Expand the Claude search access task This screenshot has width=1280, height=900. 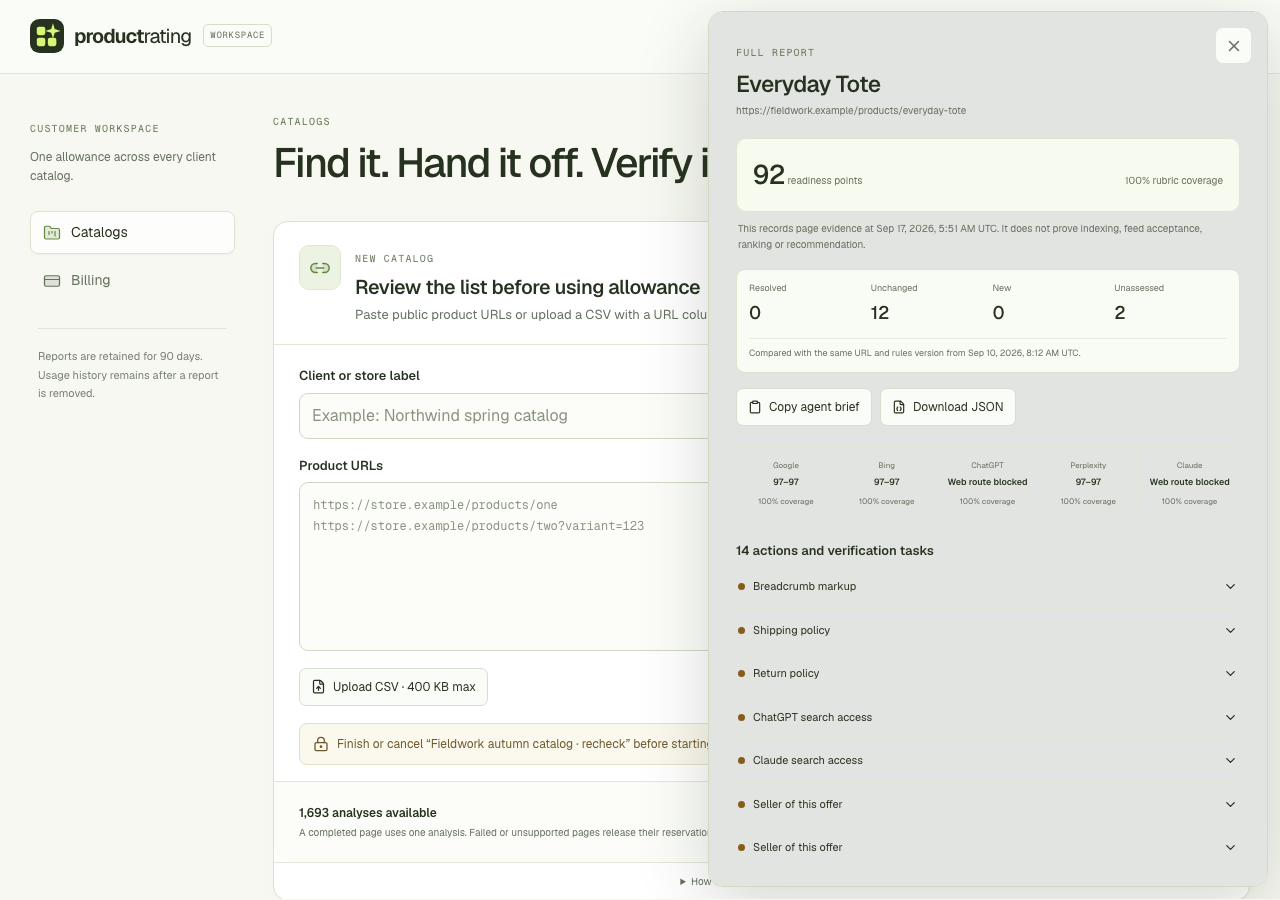987,760
